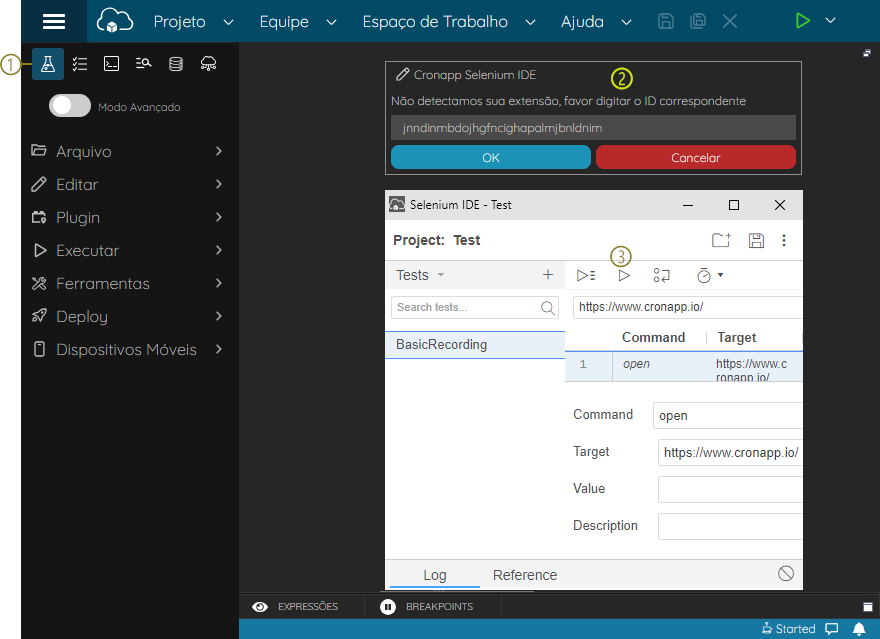The height and width of the screenshot is (639, 880).
Task: Open the BREAKPOINTS panel
Action: [x=427, y=606]
